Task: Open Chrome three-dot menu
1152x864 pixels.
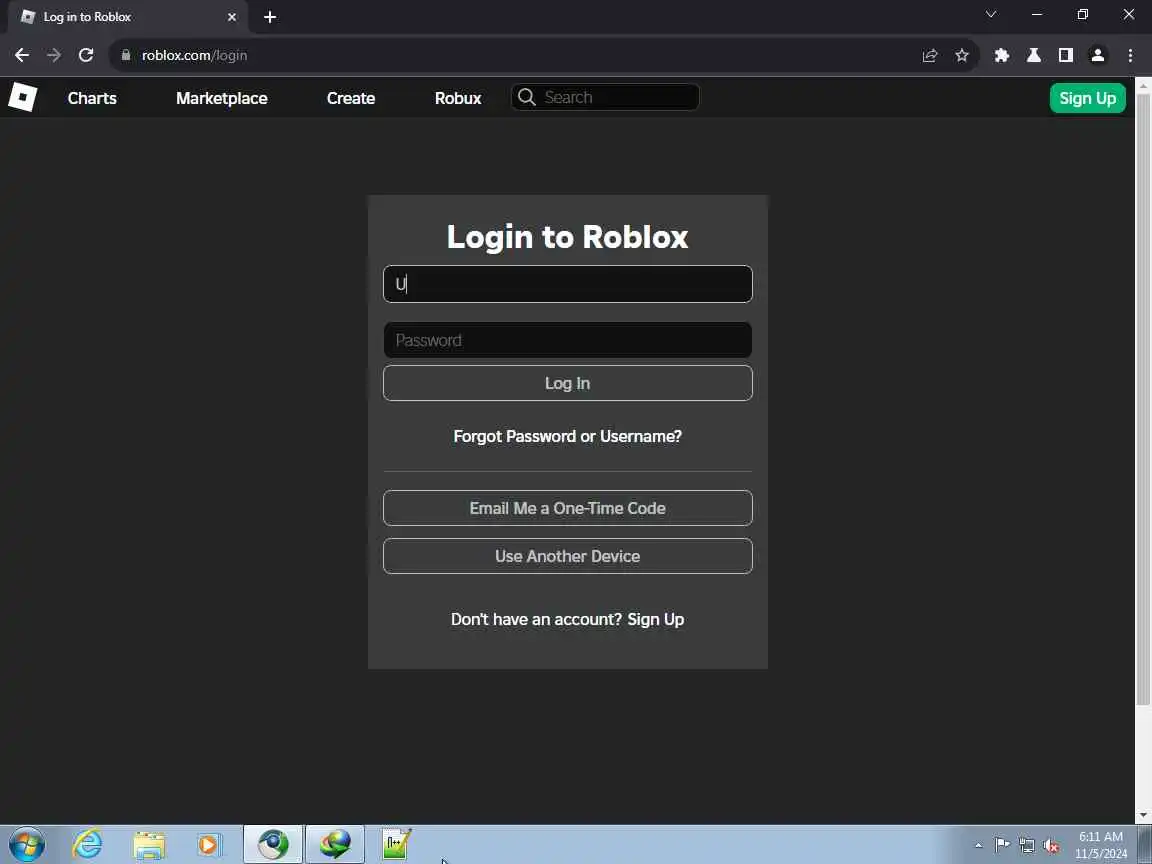Action: pos(1130,55)
